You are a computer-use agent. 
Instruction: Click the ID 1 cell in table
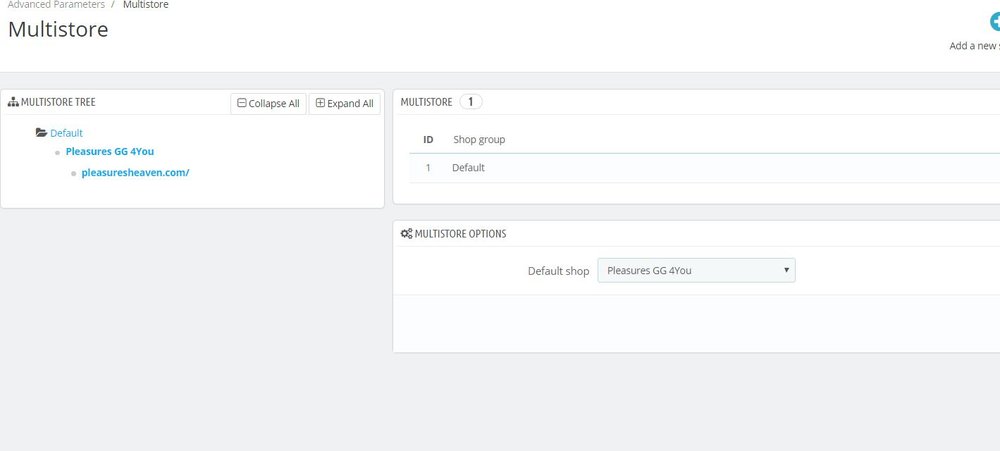428,168
